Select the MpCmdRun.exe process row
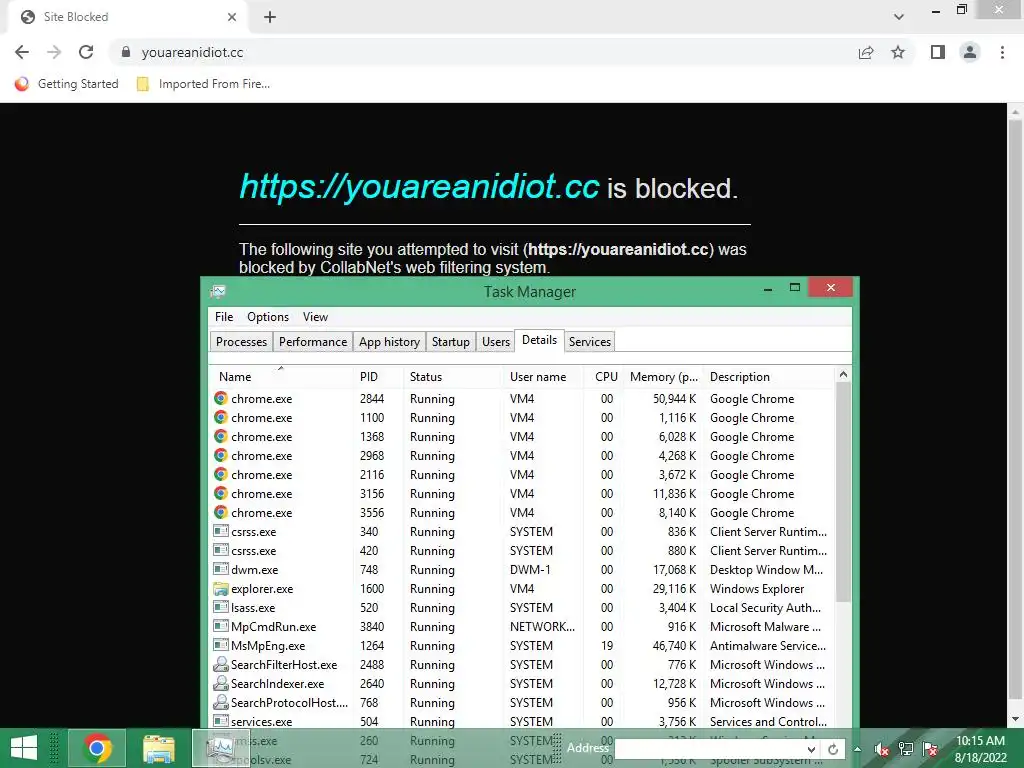Viewport: 1024px width, 768px height. pyautogui.click(x=522, y=626)
